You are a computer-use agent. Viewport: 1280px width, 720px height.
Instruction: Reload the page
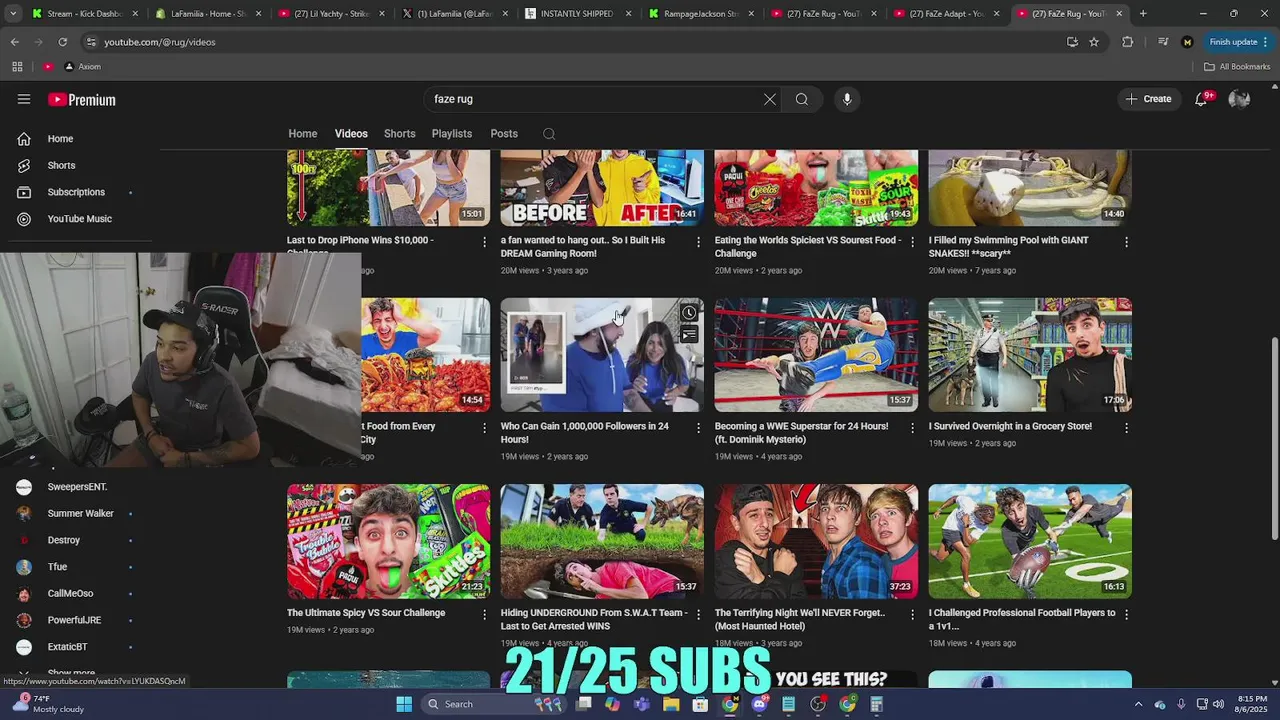coord(62,42)
